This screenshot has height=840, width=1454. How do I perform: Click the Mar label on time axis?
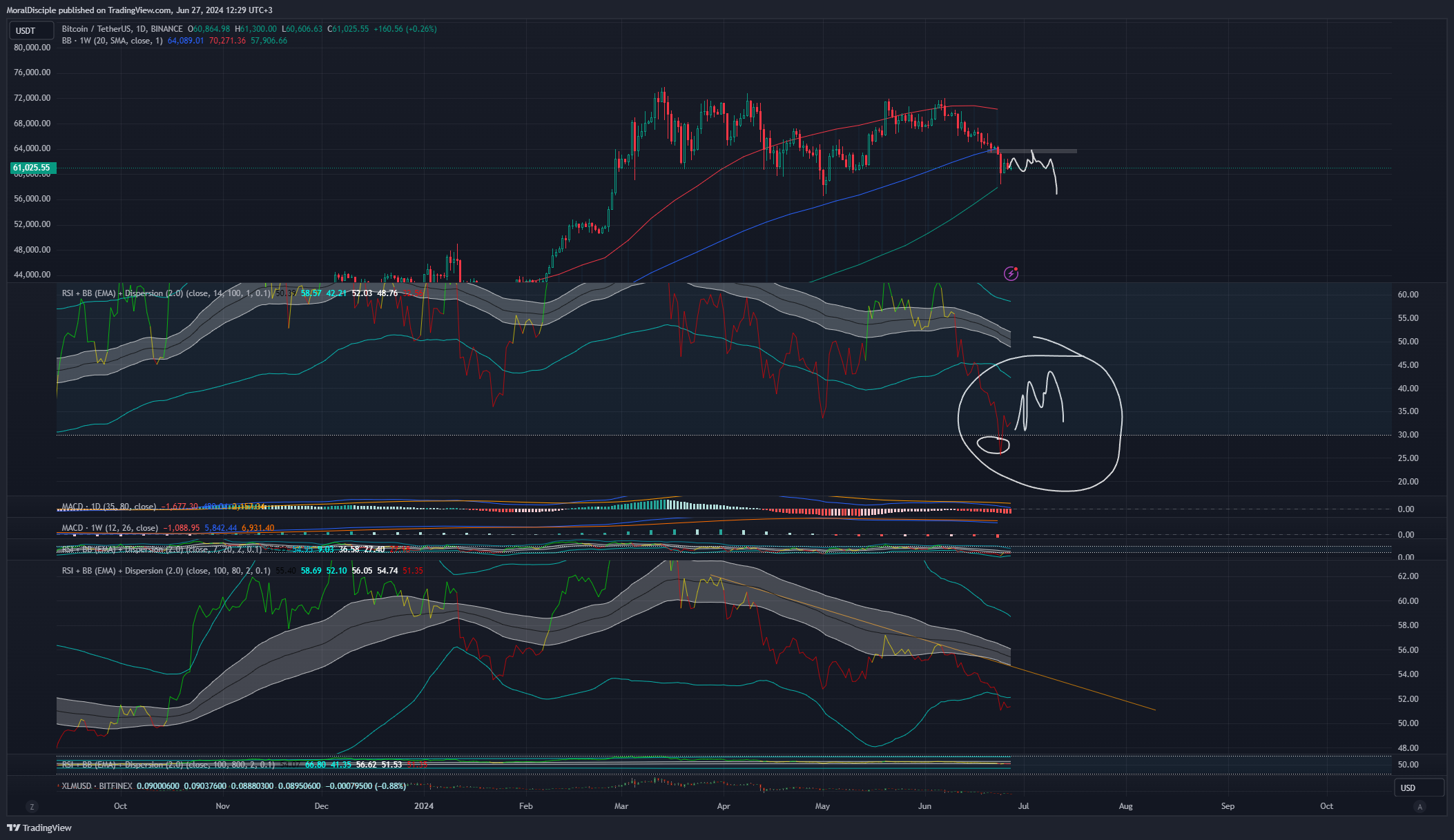pos(621,806)
